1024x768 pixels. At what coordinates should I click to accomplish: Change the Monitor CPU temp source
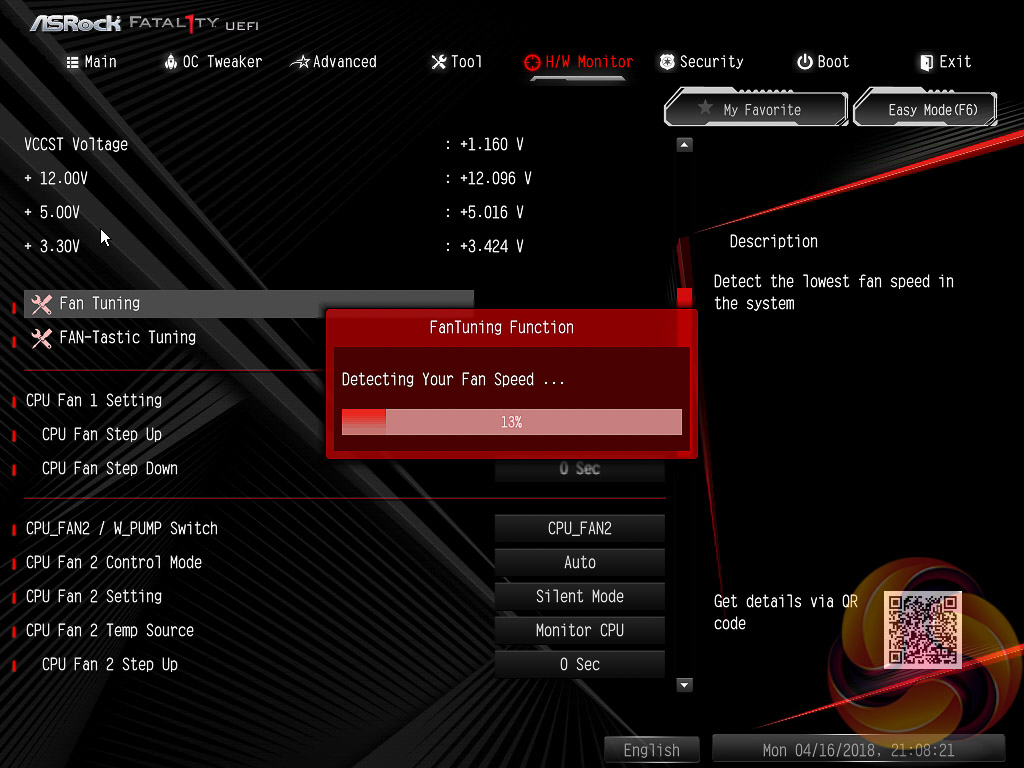tap(579, 630)
